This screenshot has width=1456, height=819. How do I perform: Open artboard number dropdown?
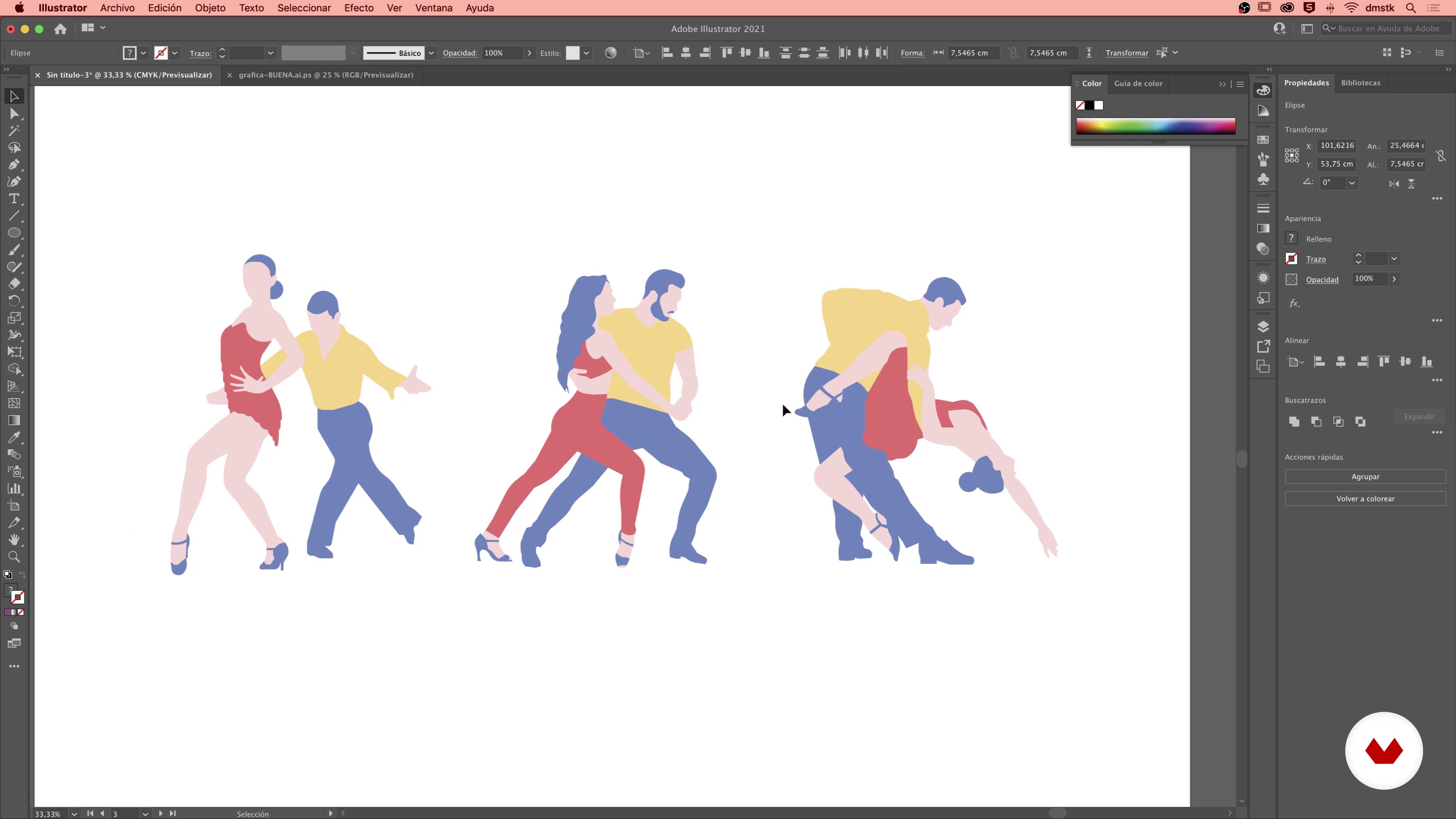tap(145, 814)
